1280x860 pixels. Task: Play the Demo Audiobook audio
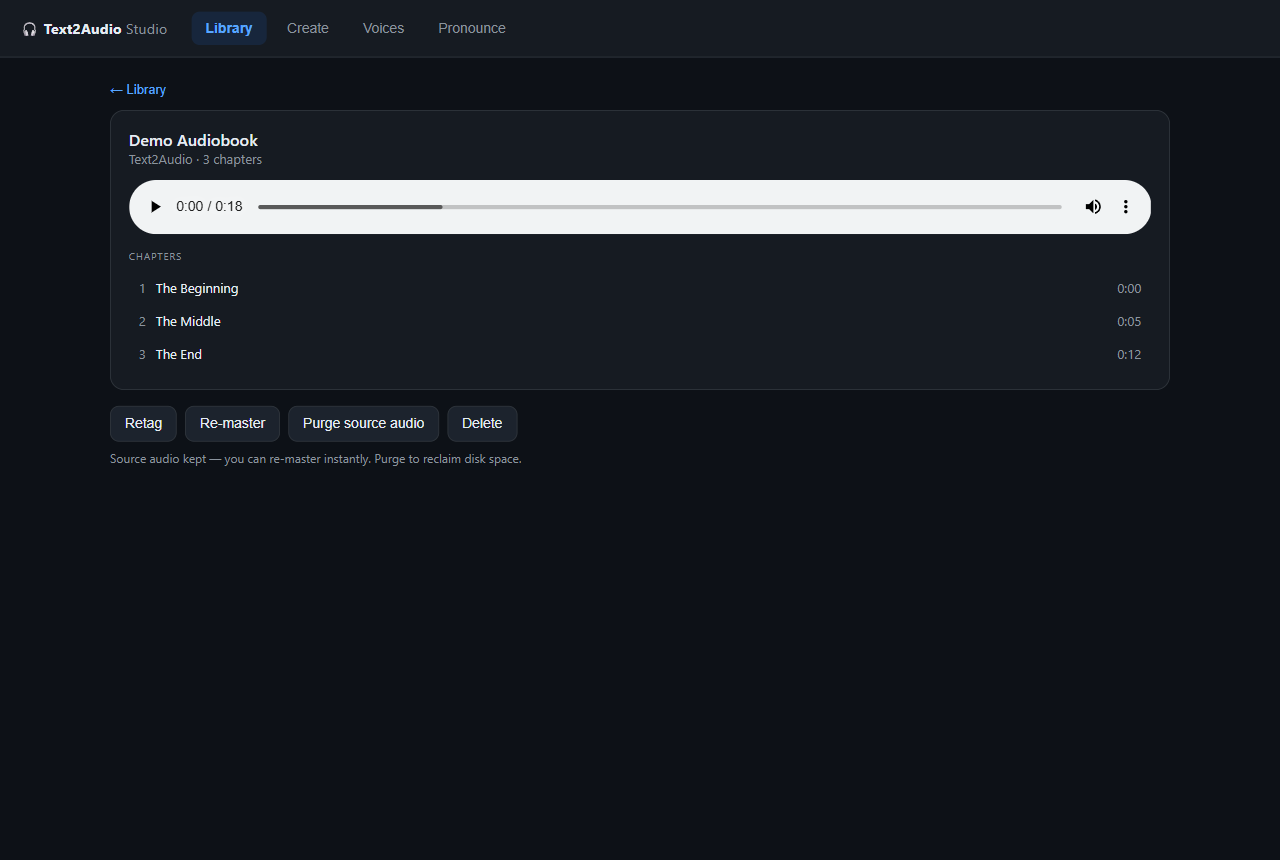click(x=155, y=207)
